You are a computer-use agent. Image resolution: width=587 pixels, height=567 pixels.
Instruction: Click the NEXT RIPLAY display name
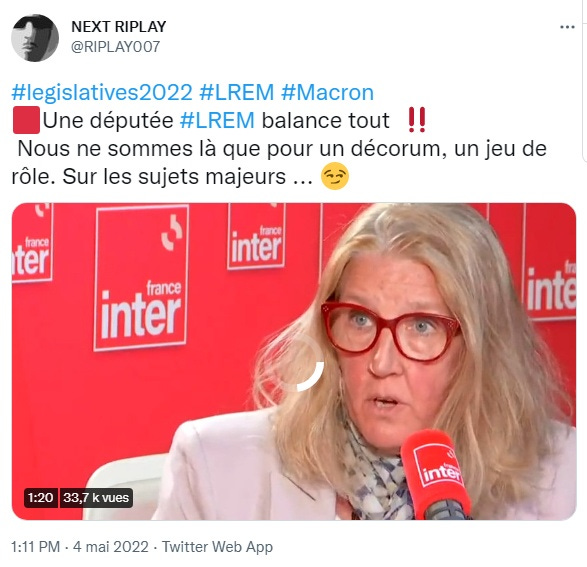point(119,27)
